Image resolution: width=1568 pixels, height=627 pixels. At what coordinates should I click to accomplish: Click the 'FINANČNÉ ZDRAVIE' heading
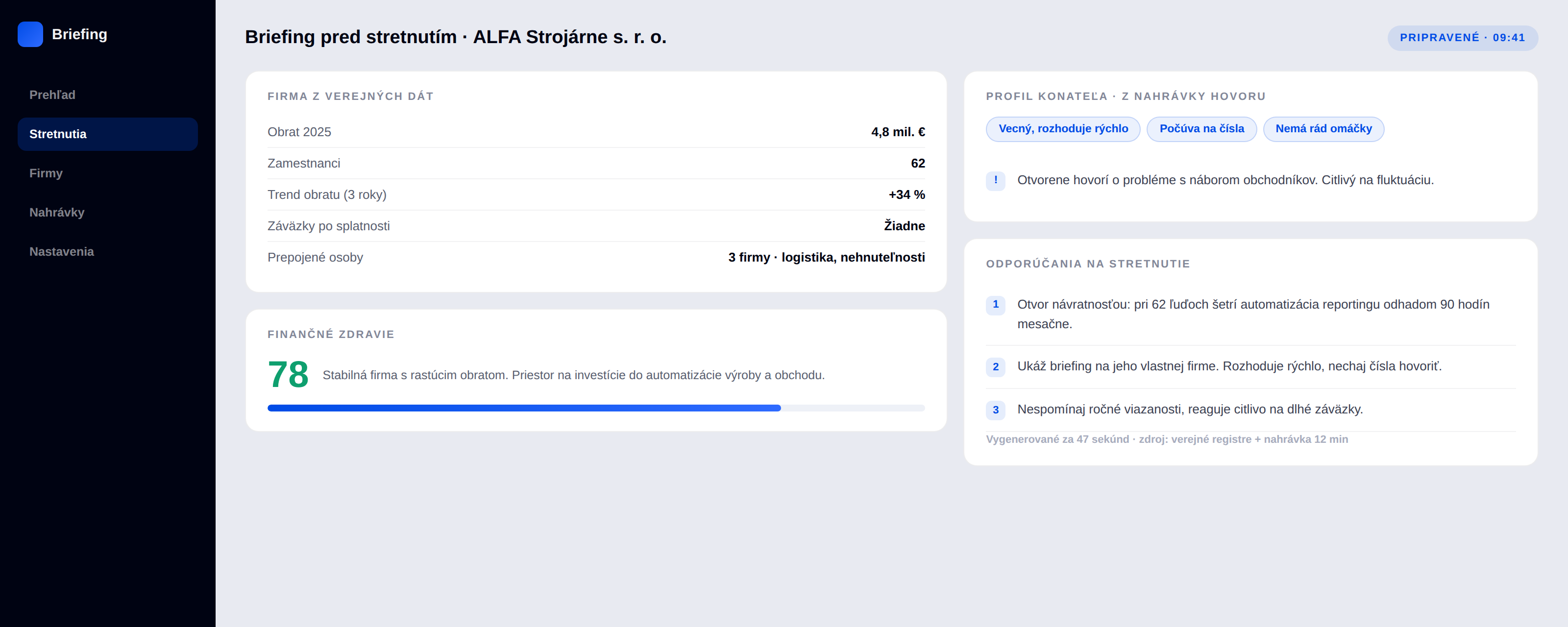pyautogui.click(x=331, y=334)
